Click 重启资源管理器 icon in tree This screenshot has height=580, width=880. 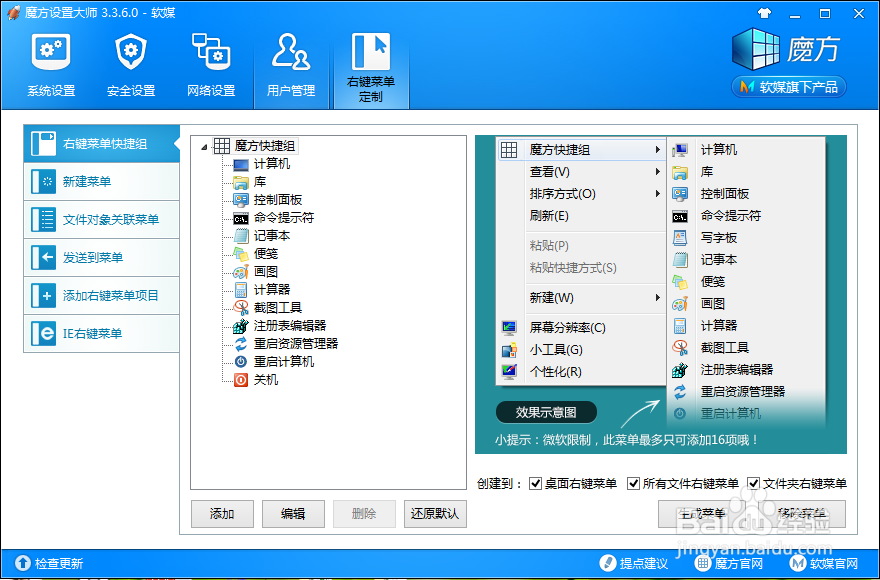point(241,344)
